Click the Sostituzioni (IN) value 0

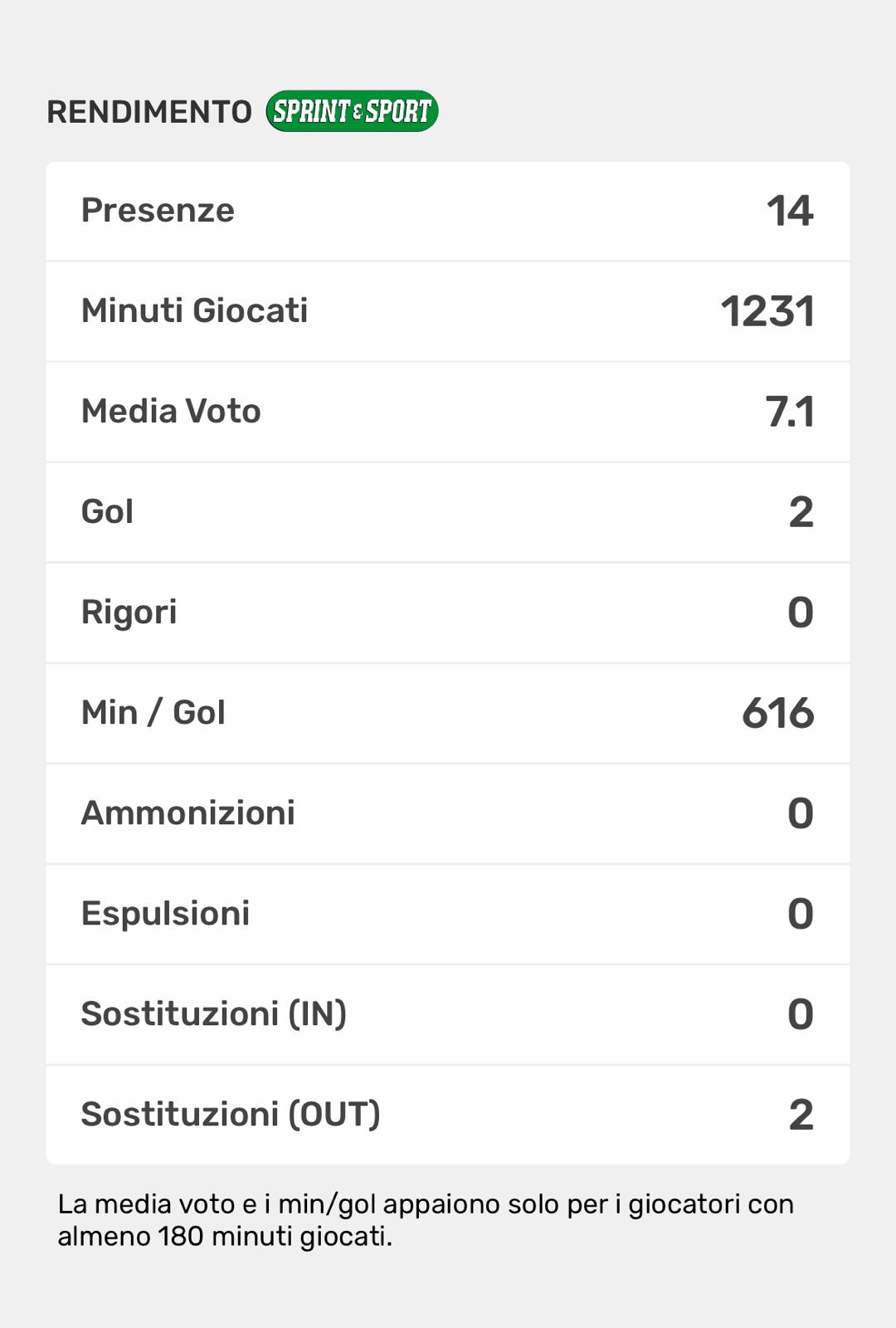pyautogui.click(x=801, y=1014)
